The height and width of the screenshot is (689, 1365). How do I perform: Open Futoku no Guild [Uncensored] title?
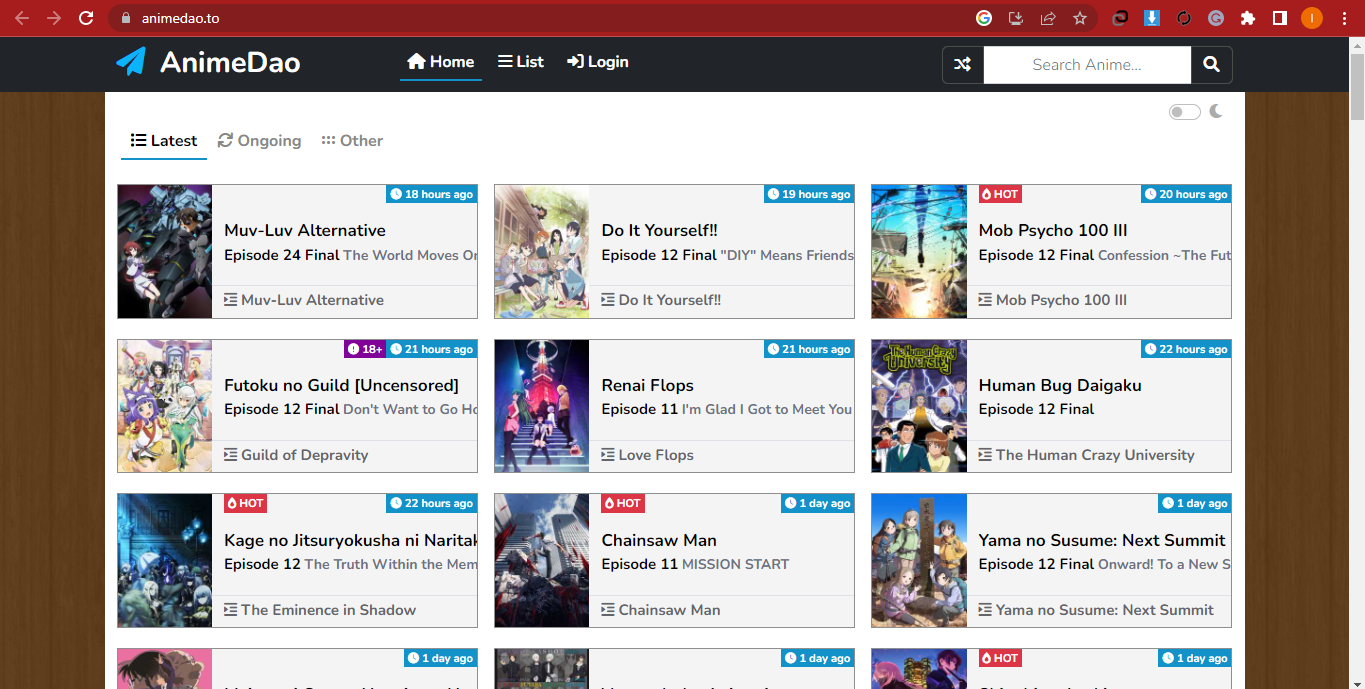tap(341, 385)
